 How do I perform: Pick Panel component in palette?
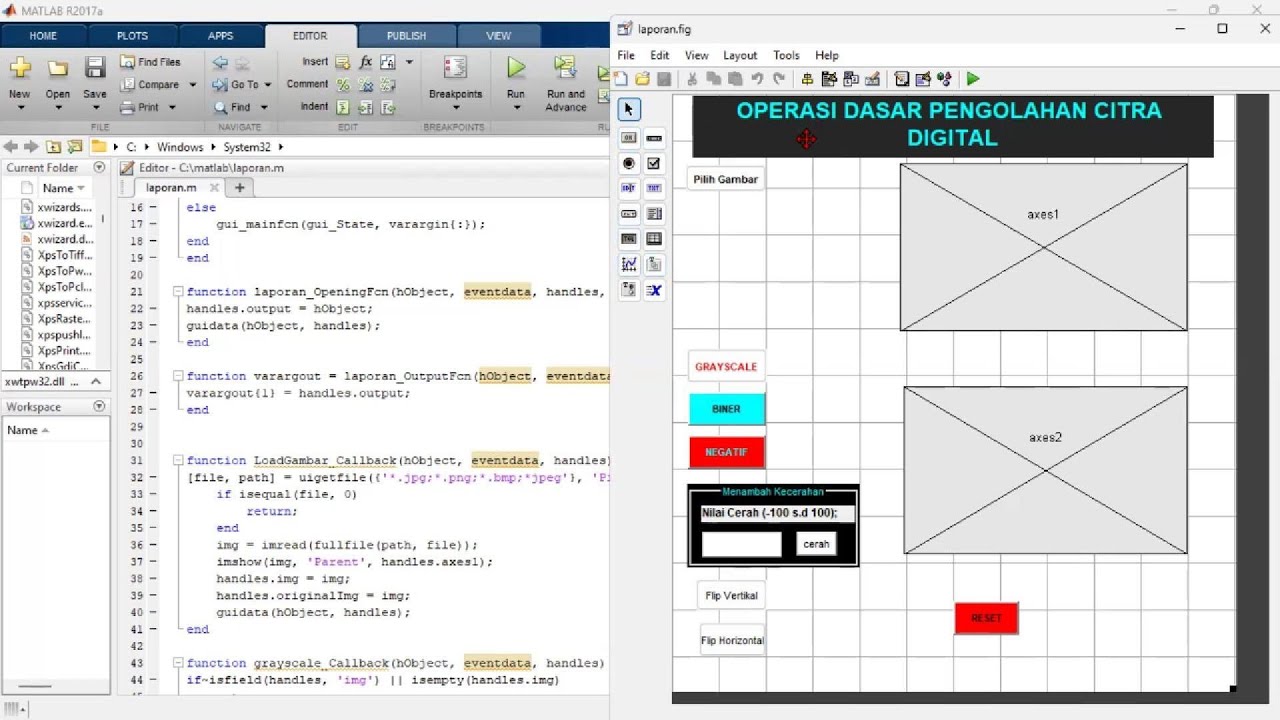tap(654, 265)
